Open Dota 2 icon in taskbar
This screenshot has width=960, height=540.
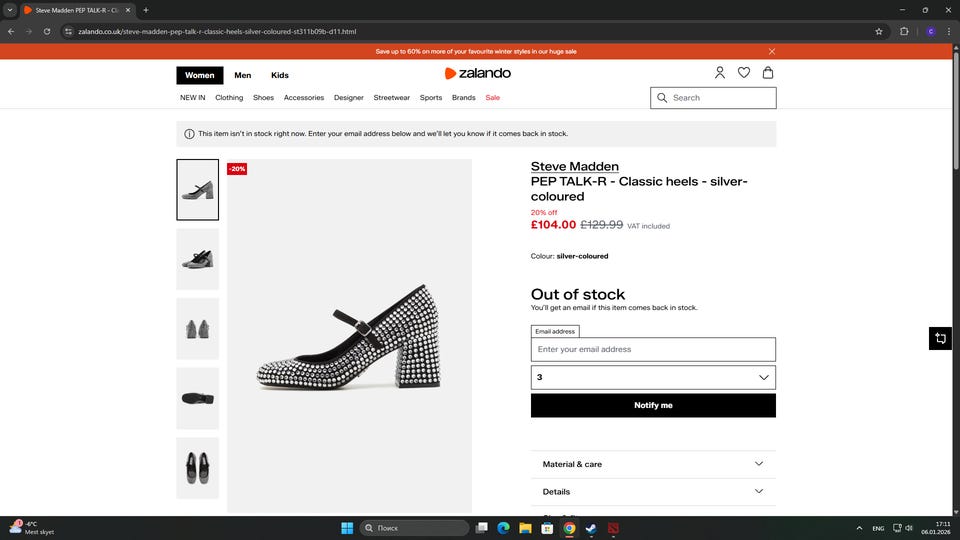(x=613, y=528)
